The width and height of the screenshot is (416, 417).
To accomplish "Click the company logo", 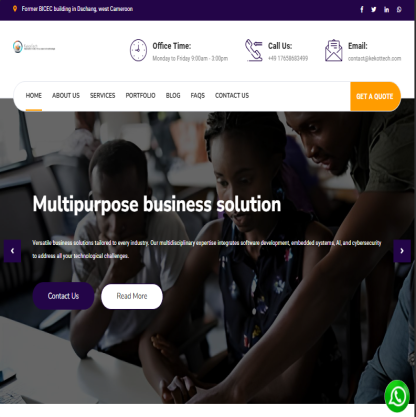I will coord(34,47).
